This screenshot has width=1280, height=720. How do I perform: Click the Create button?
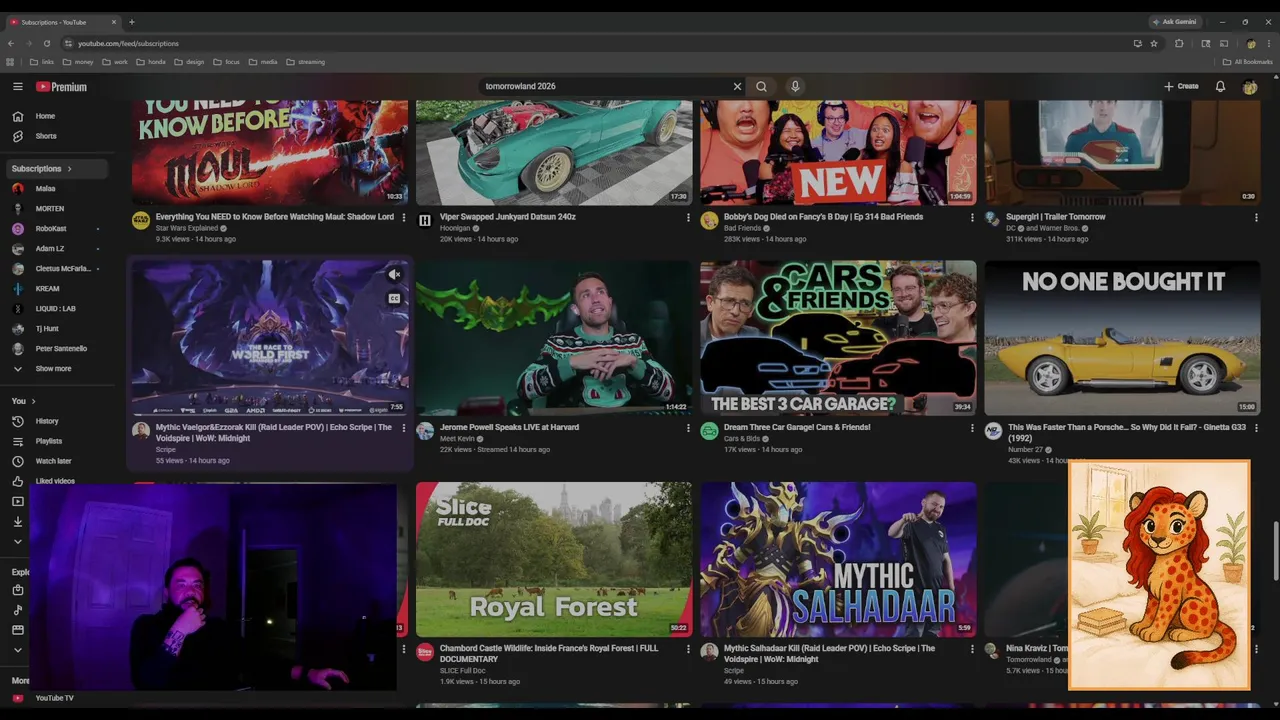[x=1181, y=87]
